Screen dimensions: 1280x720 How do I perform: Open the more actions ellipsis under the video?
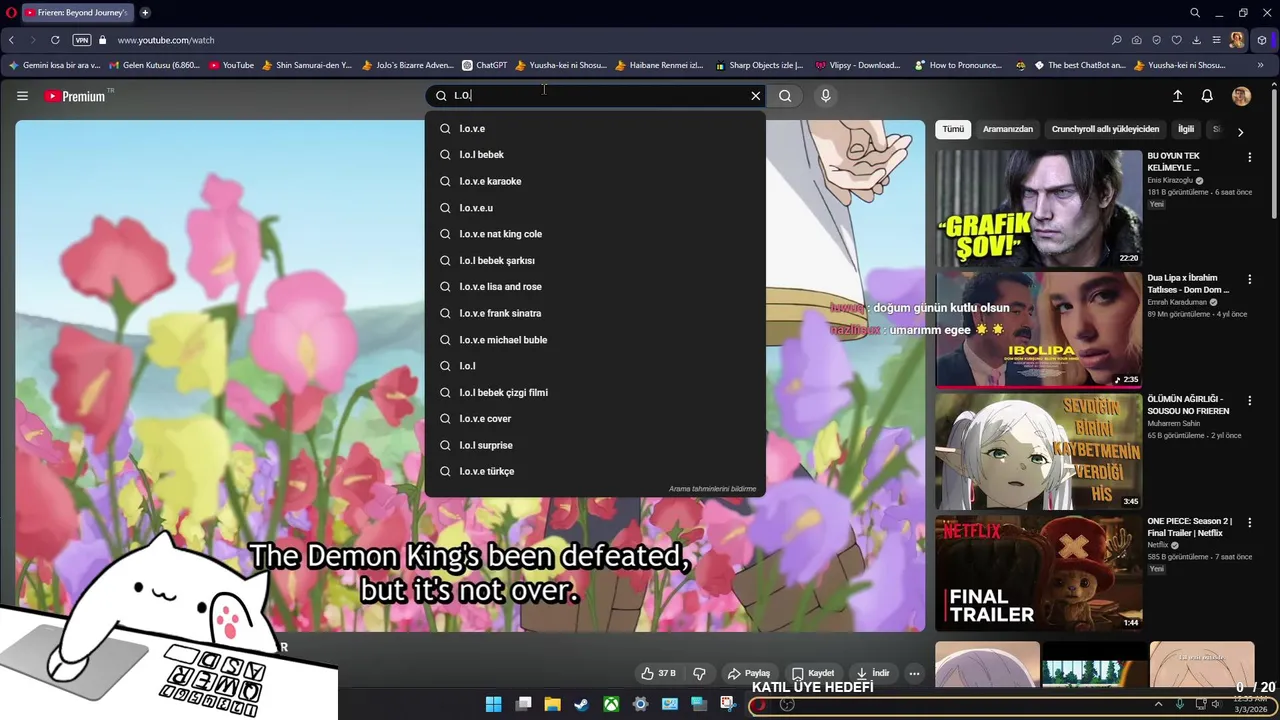914,673
